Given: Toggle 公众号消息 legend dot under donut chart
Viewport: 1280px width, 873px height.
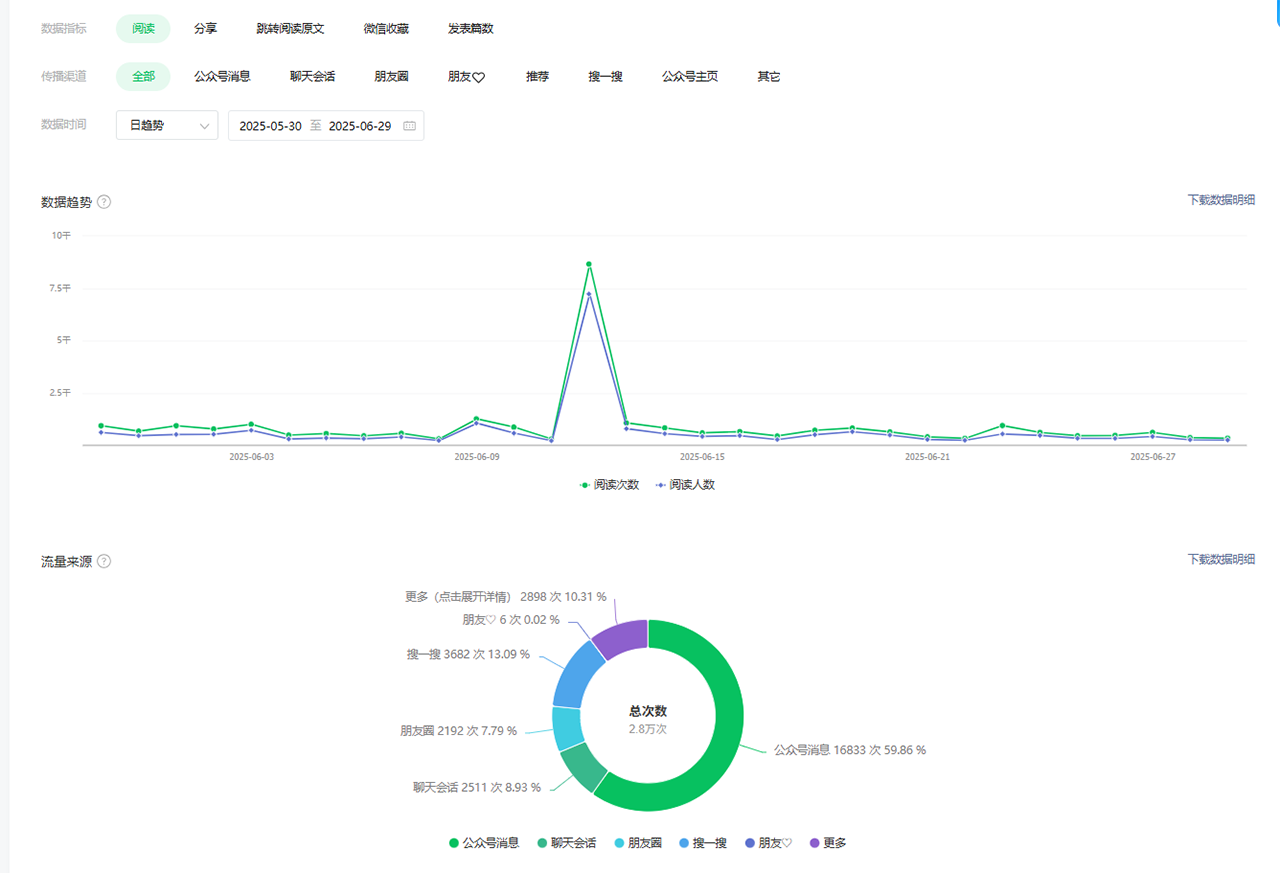Looking at the screenshot, I should pyautogui.click(x=455, y=843).
